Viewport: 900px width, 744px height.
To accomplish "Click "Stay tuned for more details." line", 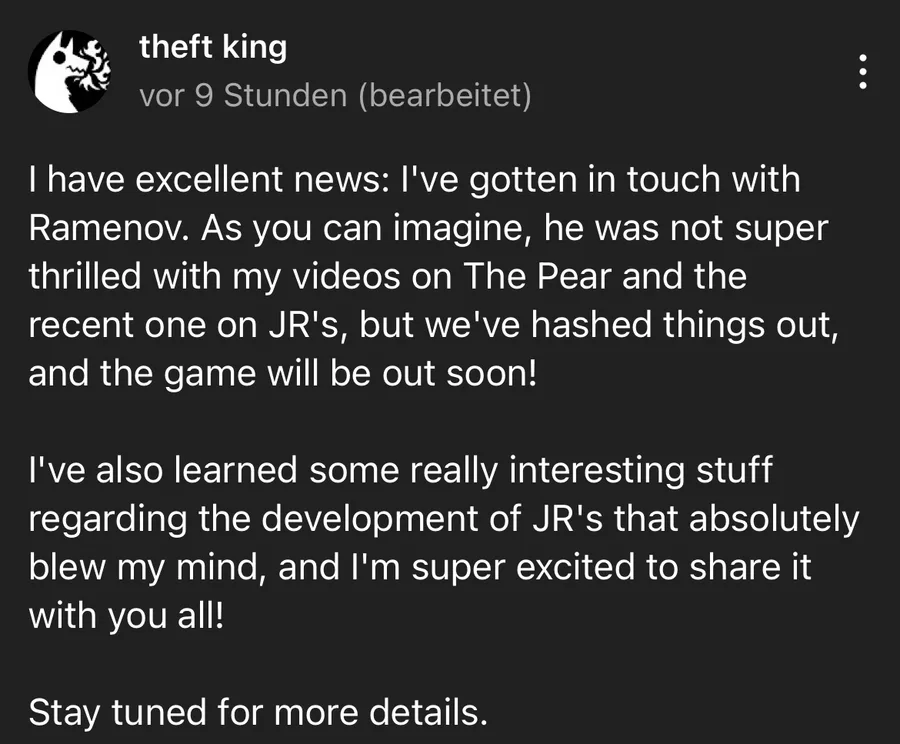I will point(258,712).
